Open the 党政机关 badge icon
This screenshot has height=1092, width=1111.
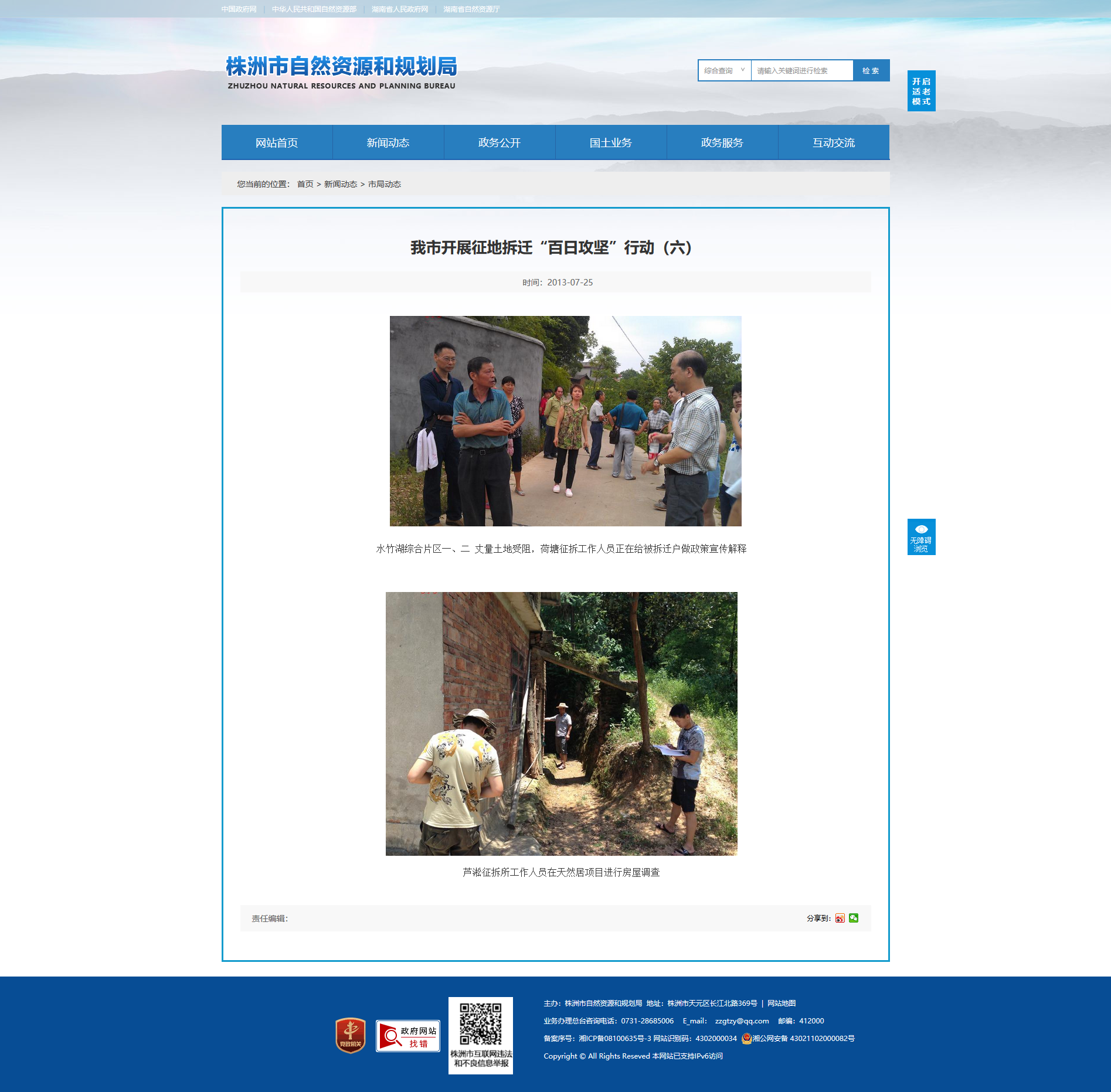point(351,1035)
